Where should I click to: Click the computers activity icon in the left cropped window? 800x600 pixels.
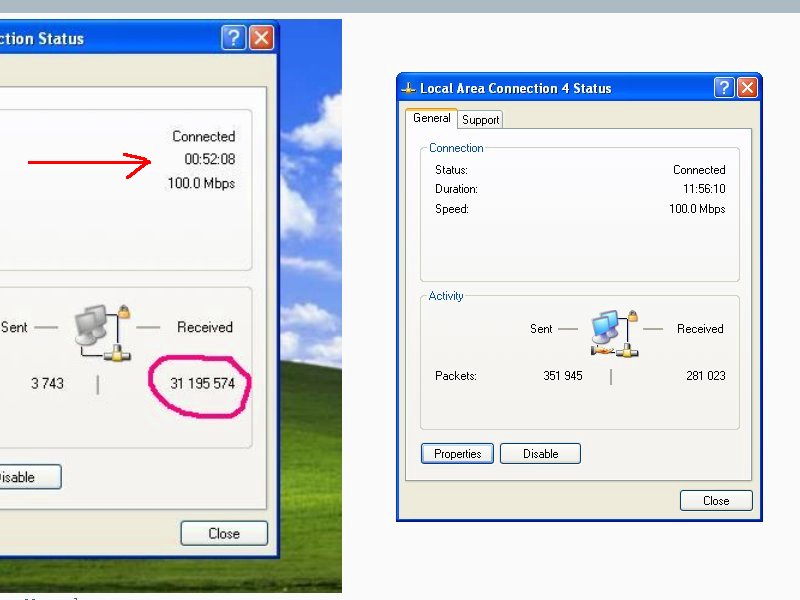coord(104,332)
